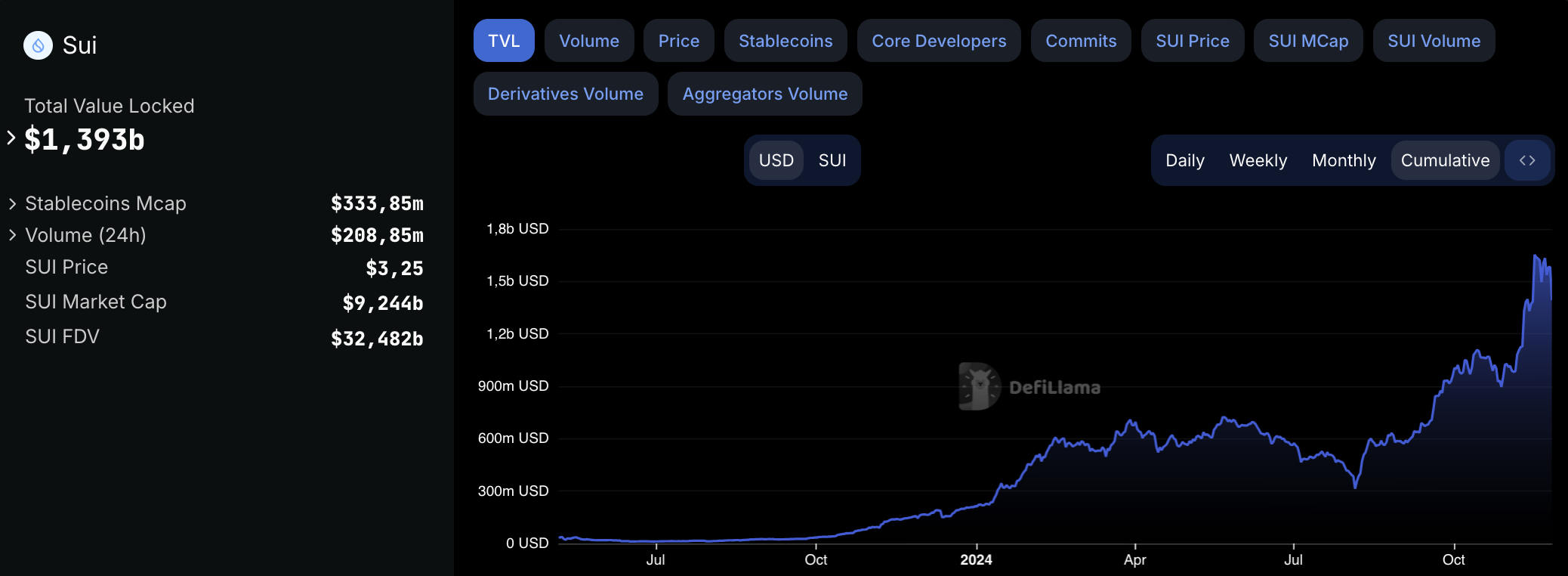The width and height of the screenshot is (1568, 576).
Task: Switch chart denomination to SUI
Action: click(832, 160)
